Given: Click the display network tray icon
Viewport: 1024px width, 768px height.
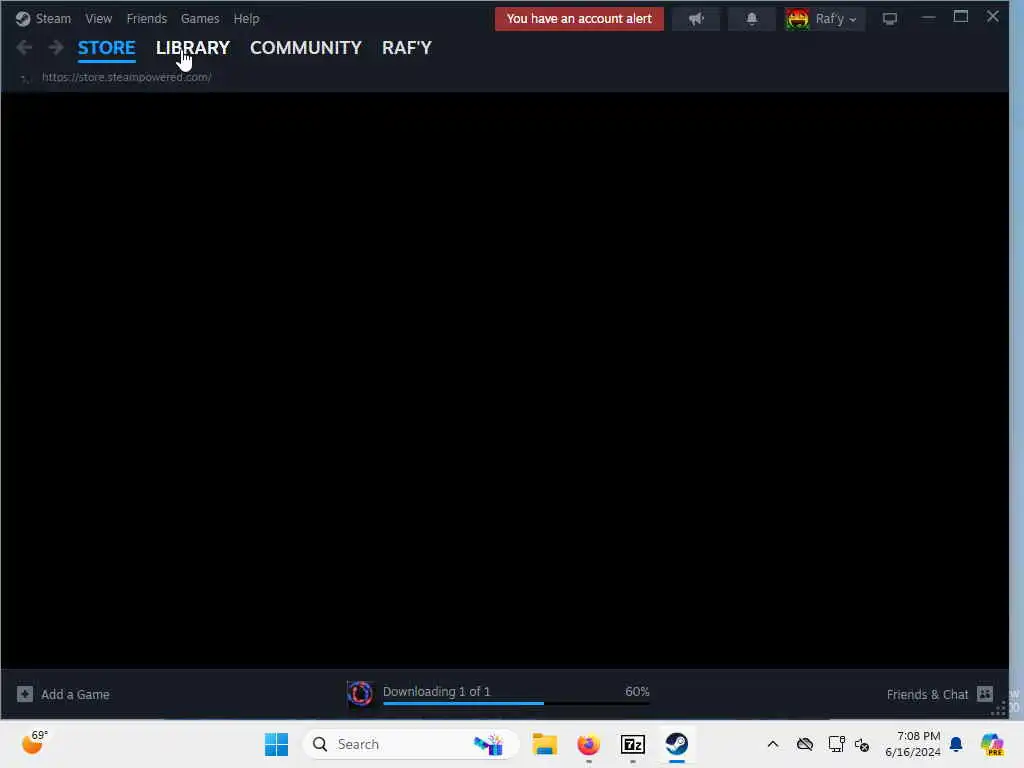Looking at the screenshot, I should [836, 744].
